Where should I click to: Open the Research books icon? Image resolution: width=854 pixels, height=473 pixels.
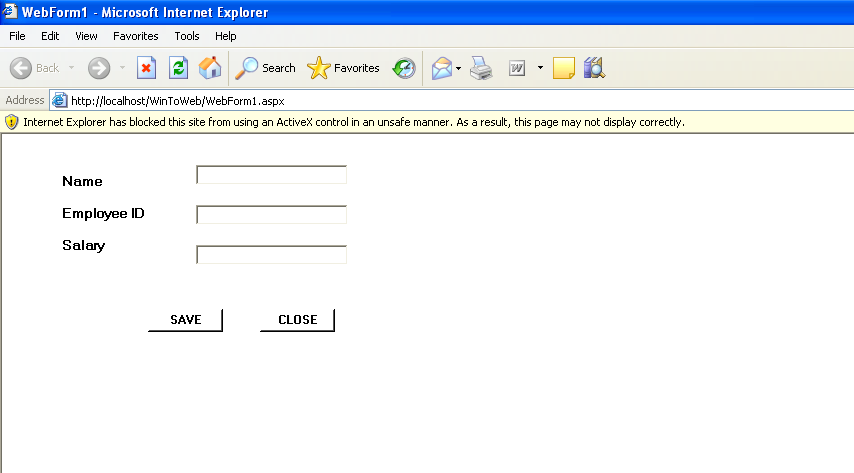(x=594, y=68)
